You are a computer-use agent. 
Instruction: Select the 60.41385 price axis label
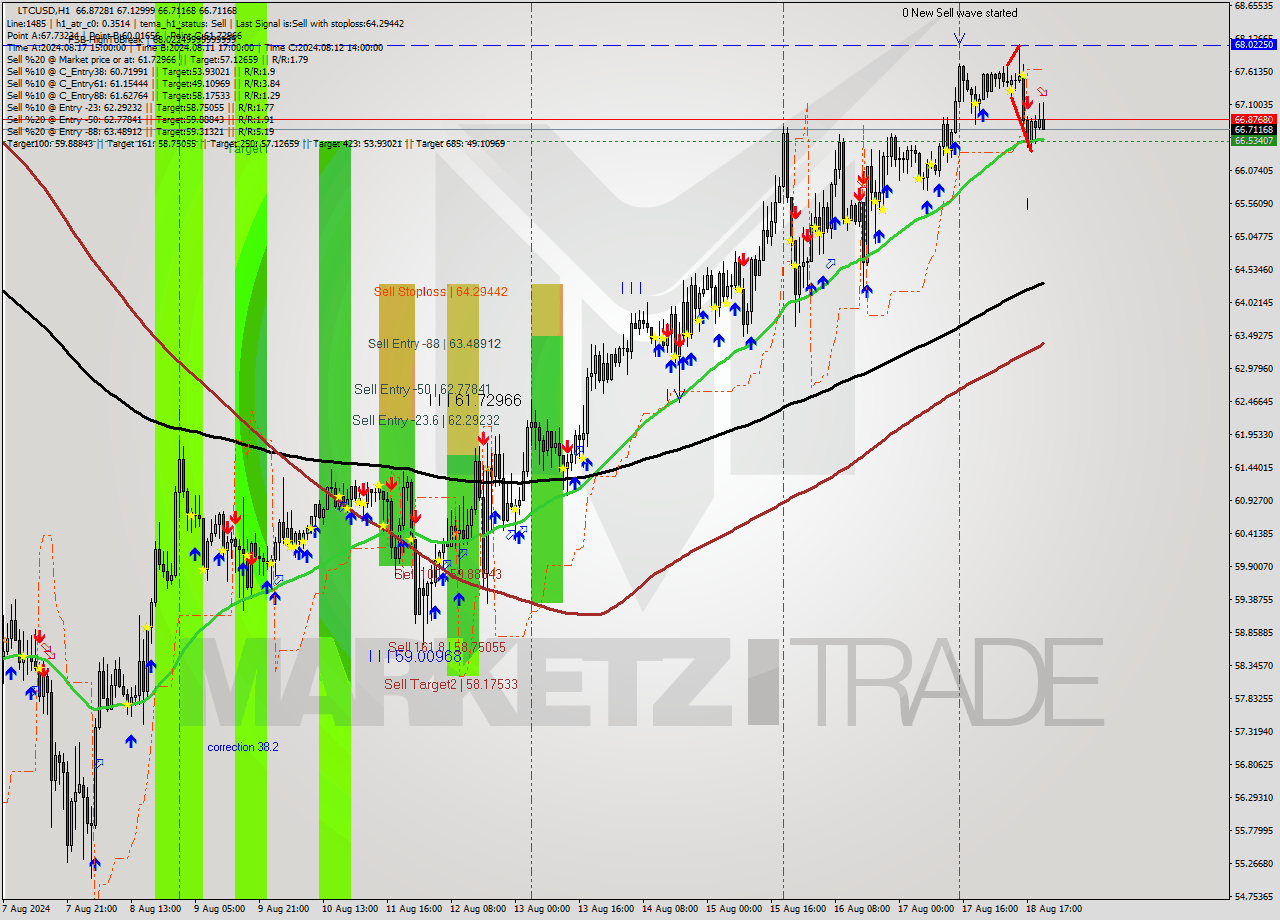click(x=1253, y=533)
